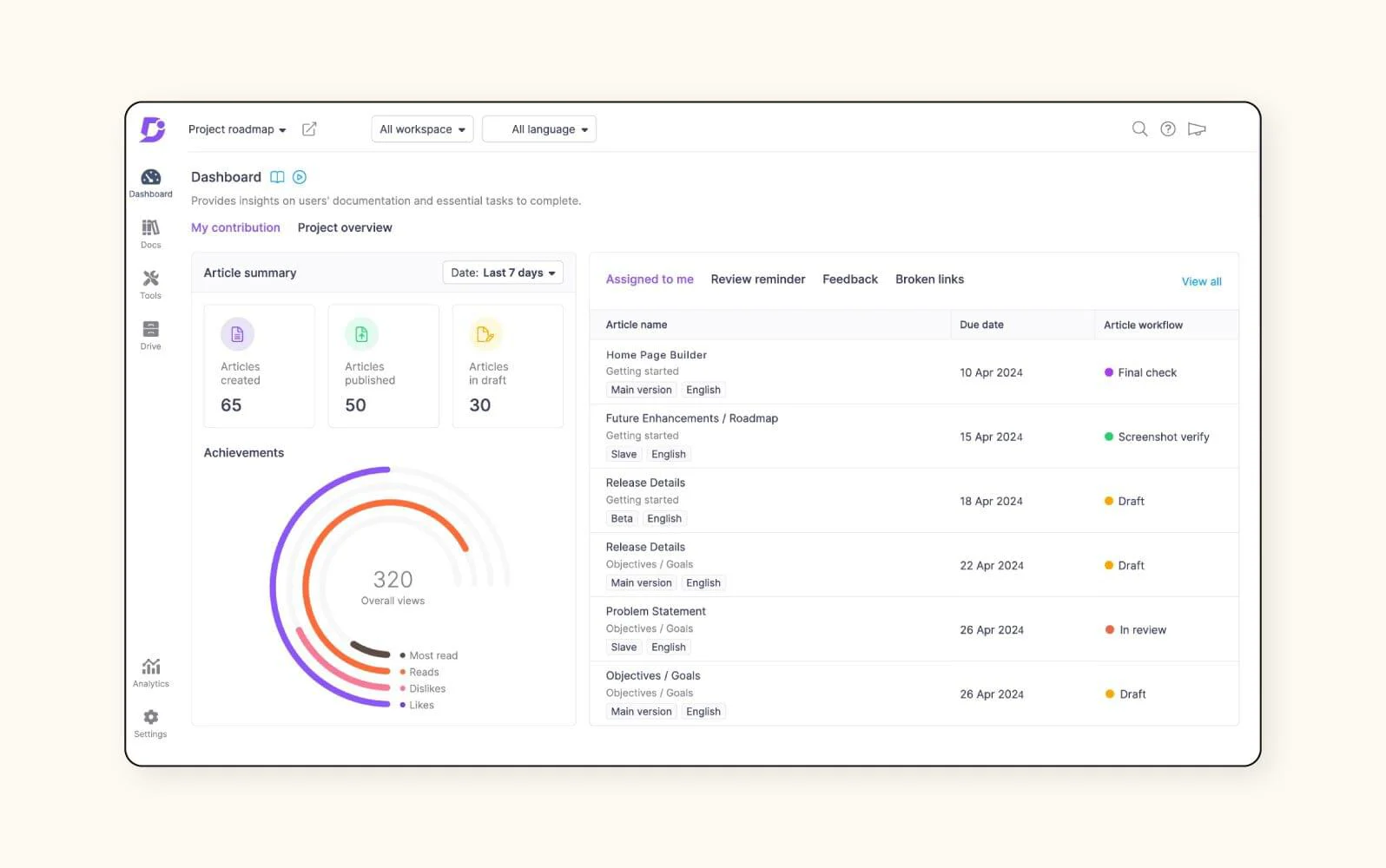Image resolution: width=1386 pixels, height=868 pixels.
Task: Open Analytics in the sidebar
Action: (151, 673)
